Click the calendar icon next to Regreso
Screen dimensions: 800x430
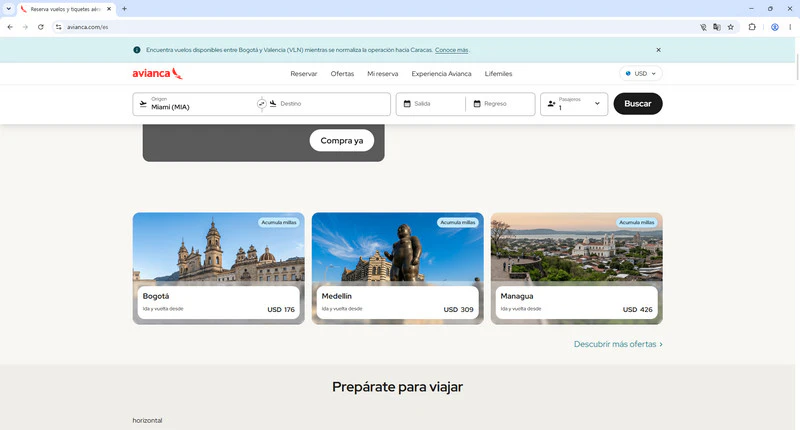477,104
